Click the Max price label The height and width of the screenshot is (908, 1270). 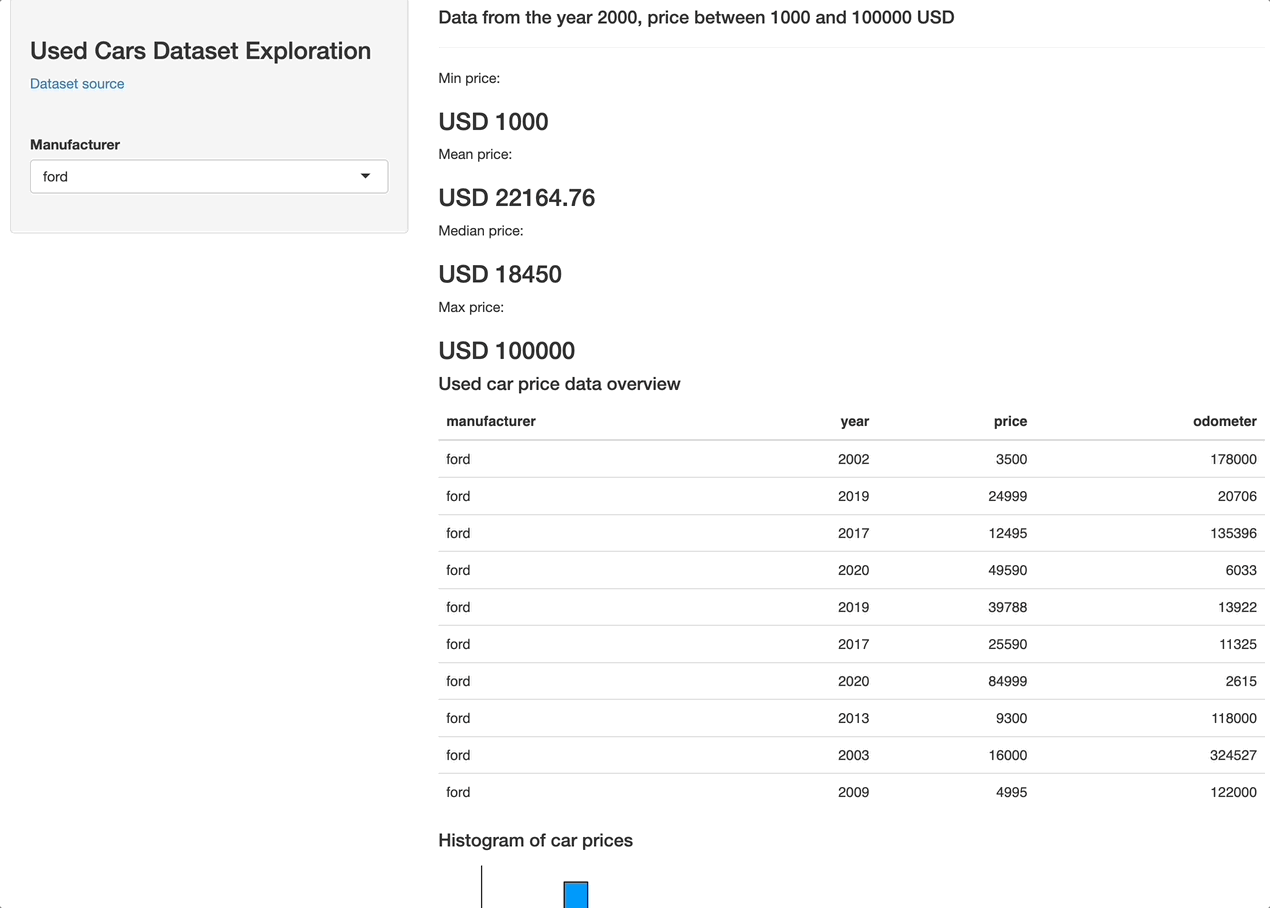[471, 307]
